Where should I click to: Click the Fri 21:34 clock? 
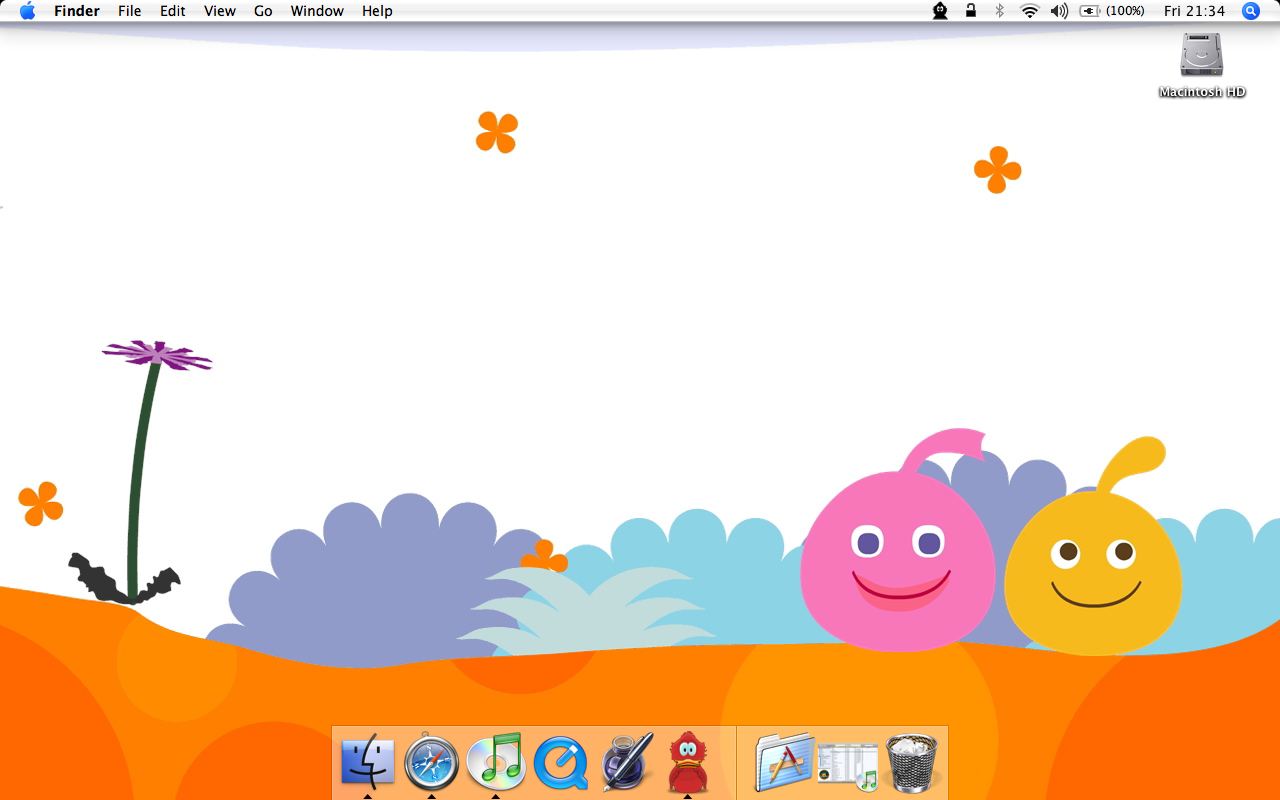(1194, 11)
